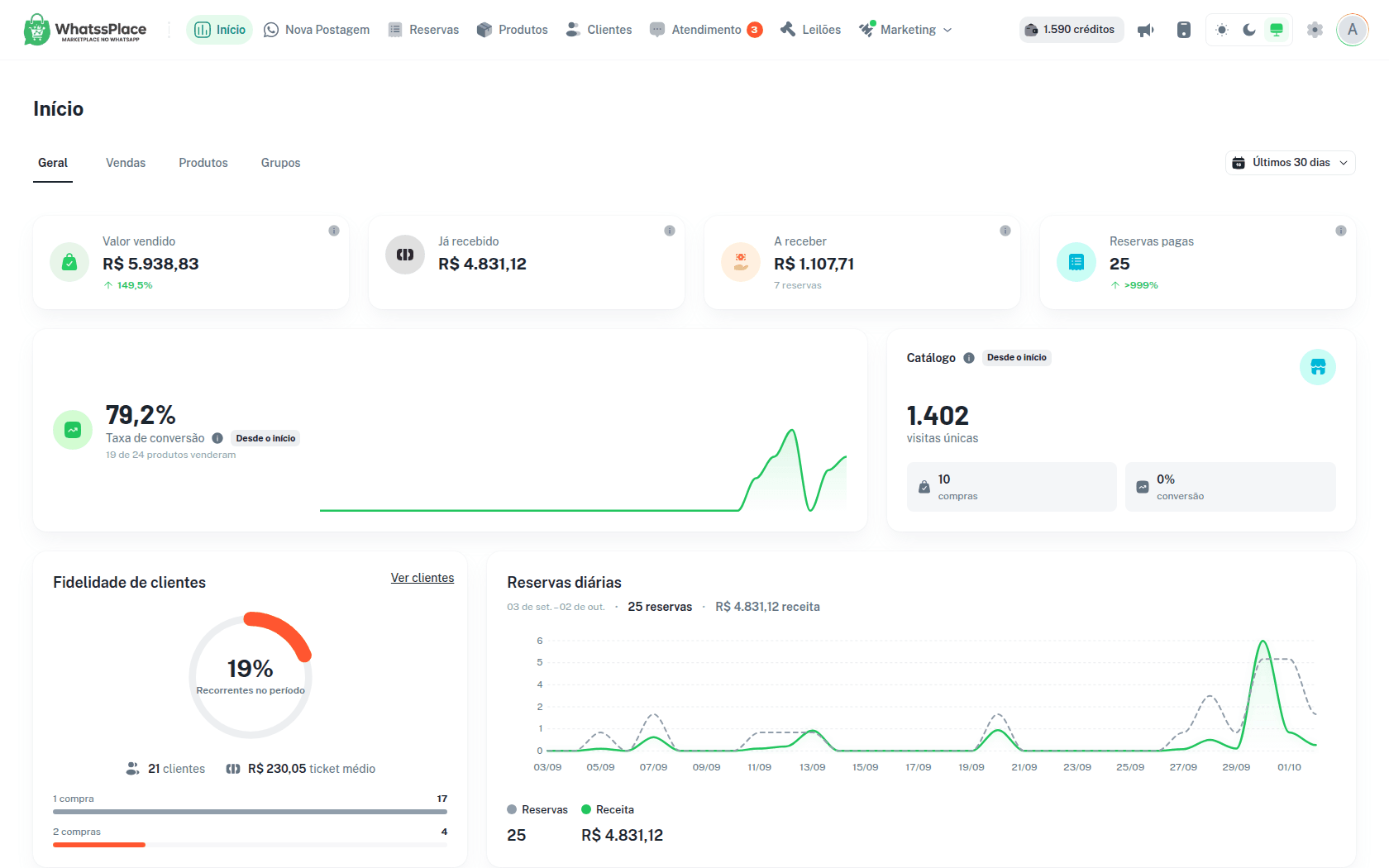Open the Últimos 30 dias date dropdown
This screenshot has width=1389, height=868.
coord(1291,163)
